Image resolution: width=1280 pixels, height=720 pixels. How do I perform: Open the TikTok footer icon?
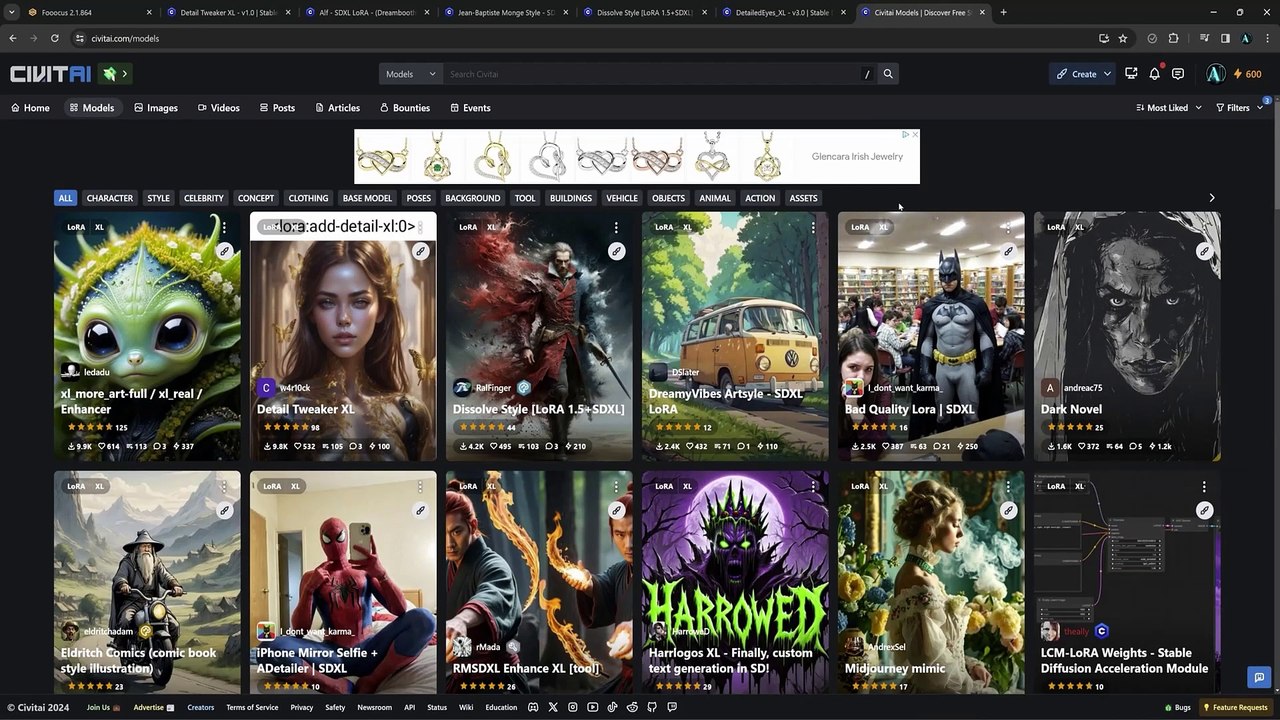(612, 707)
